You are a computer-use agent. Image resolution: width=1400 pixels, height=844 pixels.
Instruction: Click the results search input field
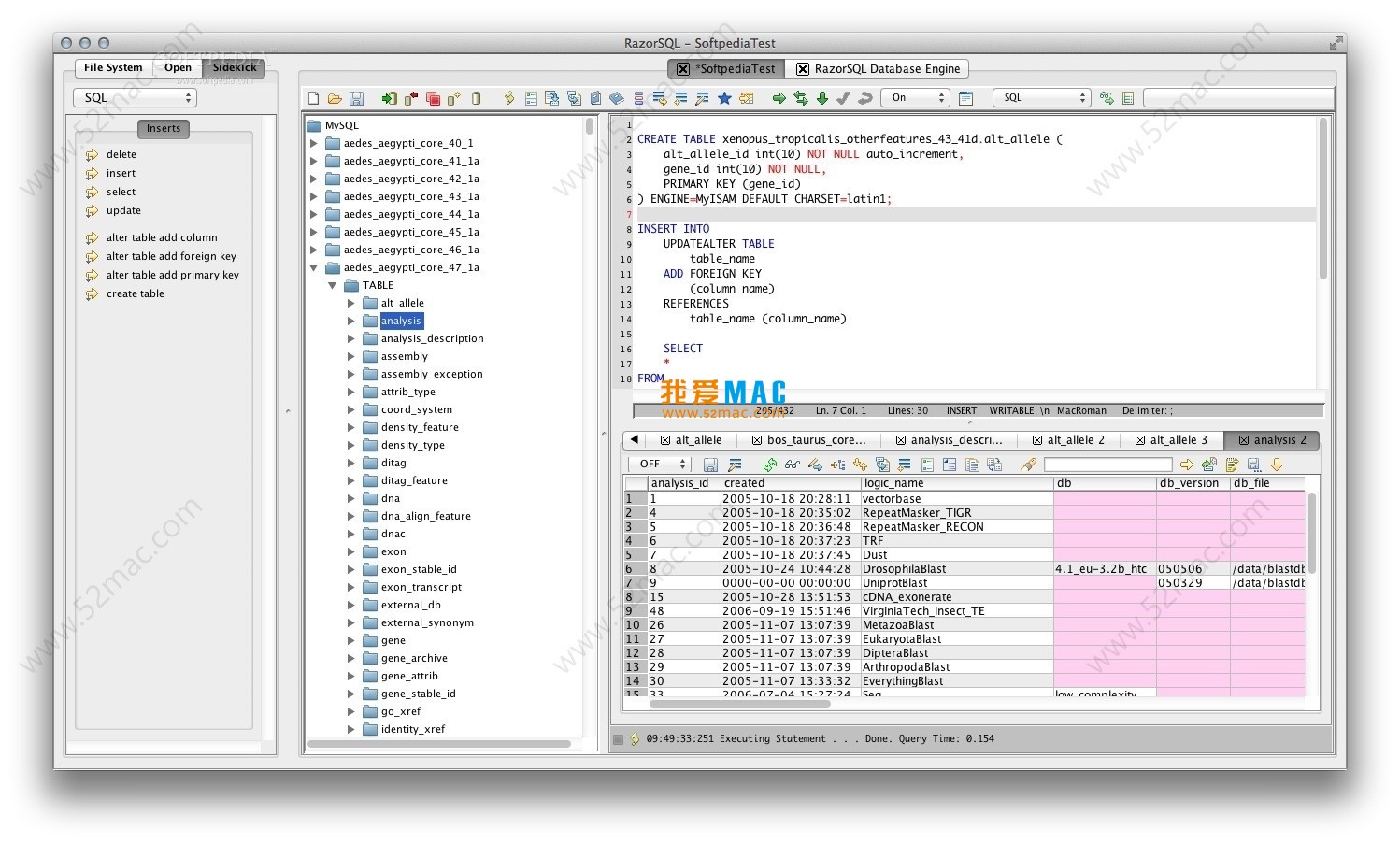[x=1107, y=465]
